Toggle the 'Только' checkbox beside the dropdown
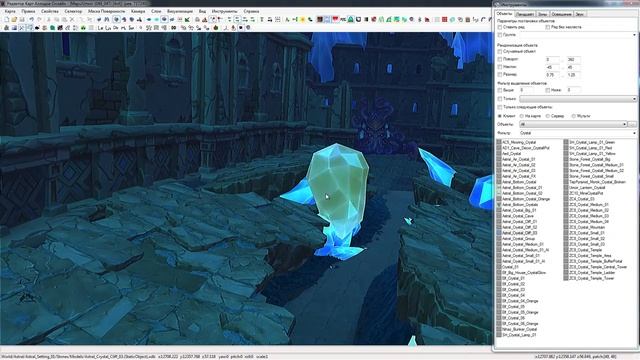 pyautogui.click(x=500, y=99)
